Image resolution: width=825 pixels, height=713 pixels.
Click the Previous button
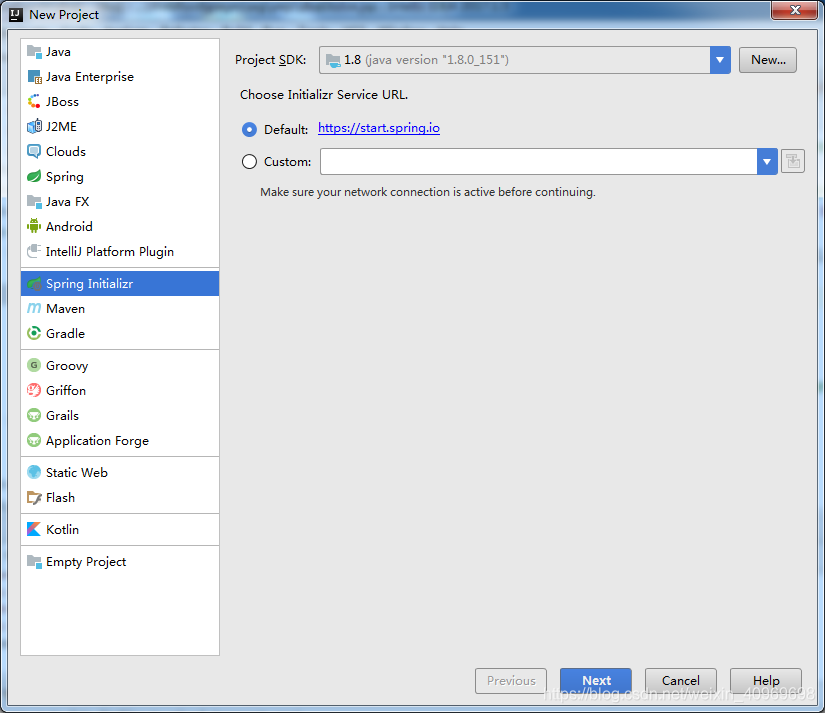point(511,680)
